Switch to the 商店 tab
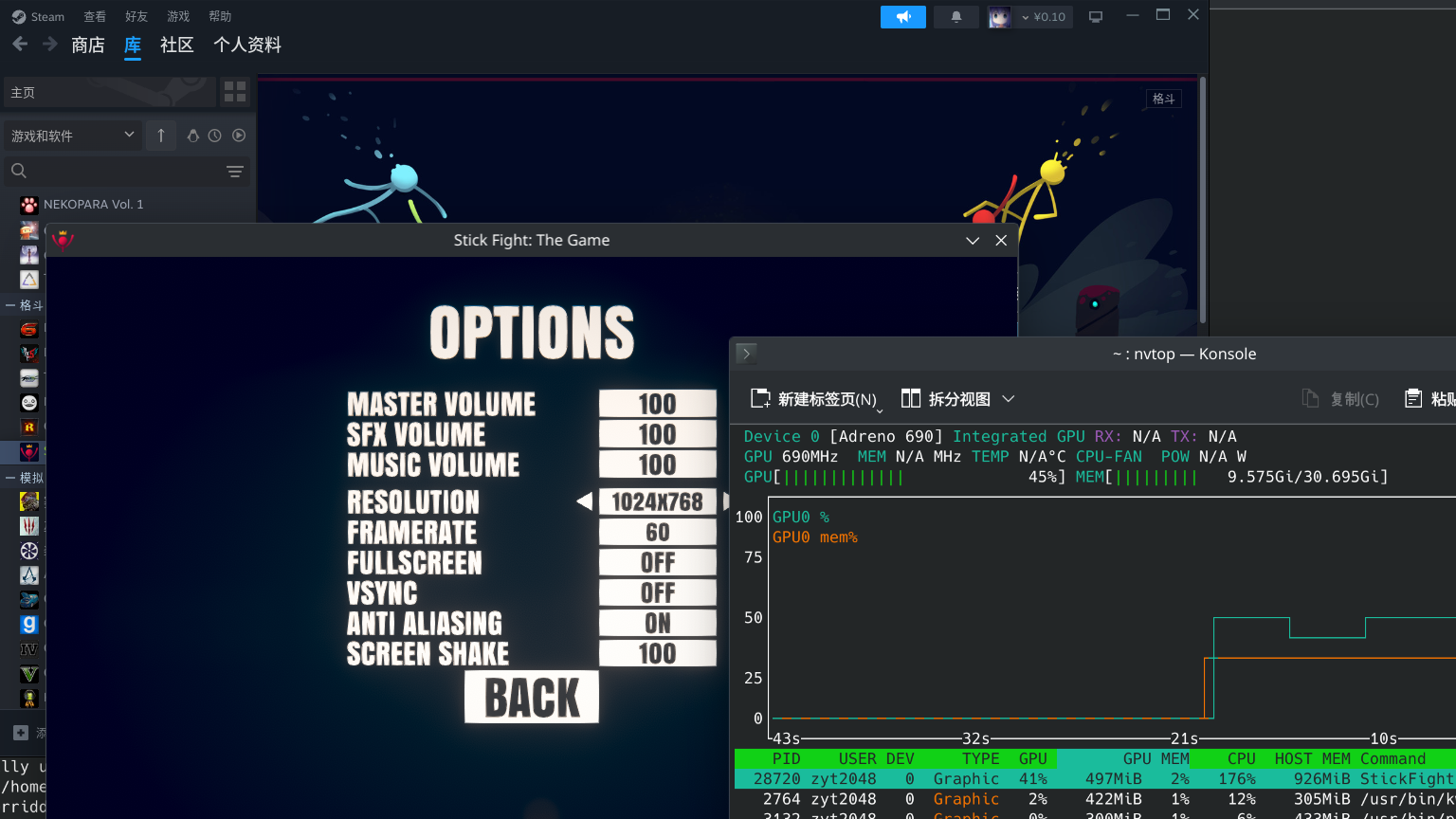Viewport: 1456px width, 819px height. point(88,45)
